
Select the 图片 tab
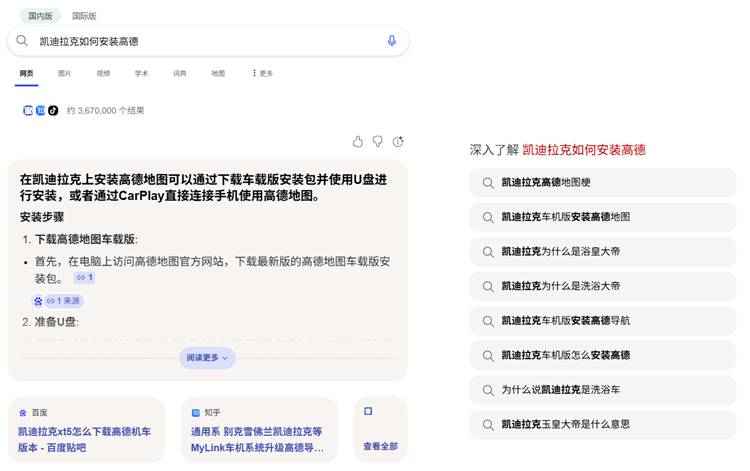[x=65, y=73]
